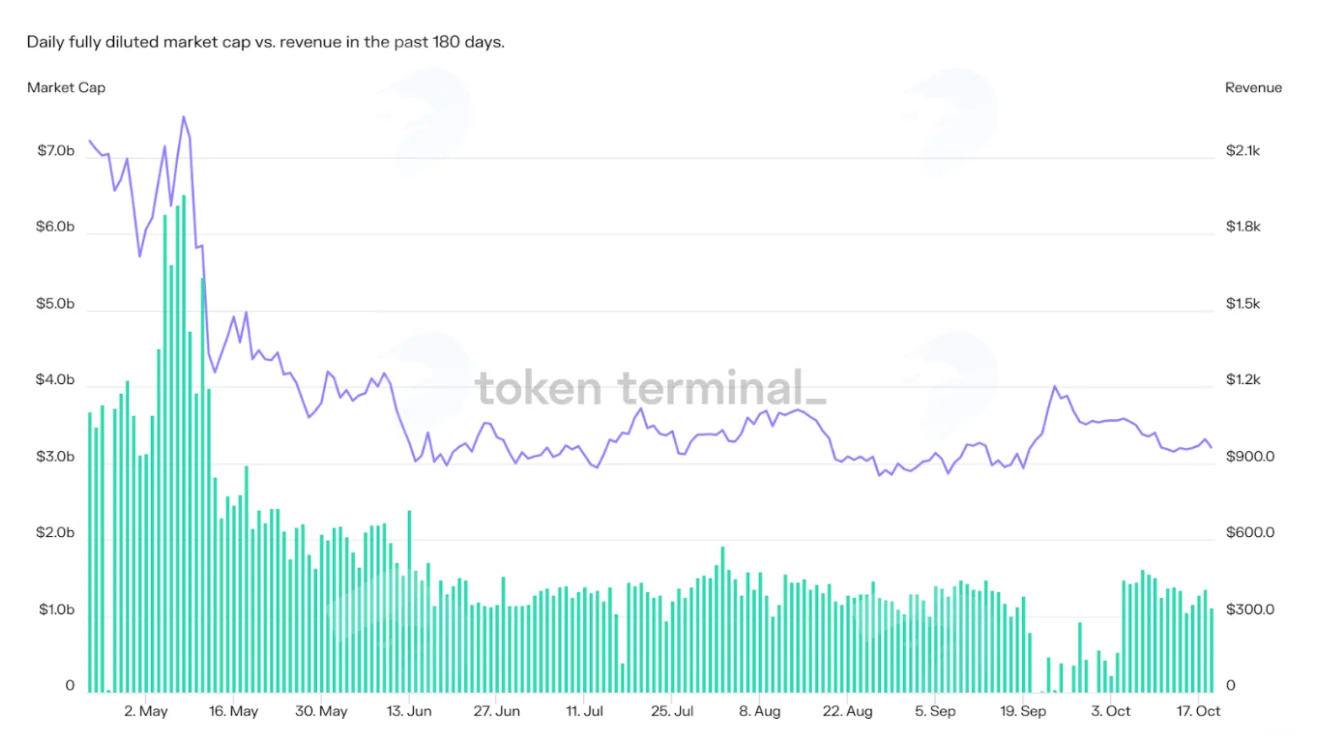Click the $2.1k revenue tick label
1327x742 pixels.
(1243, 151)
